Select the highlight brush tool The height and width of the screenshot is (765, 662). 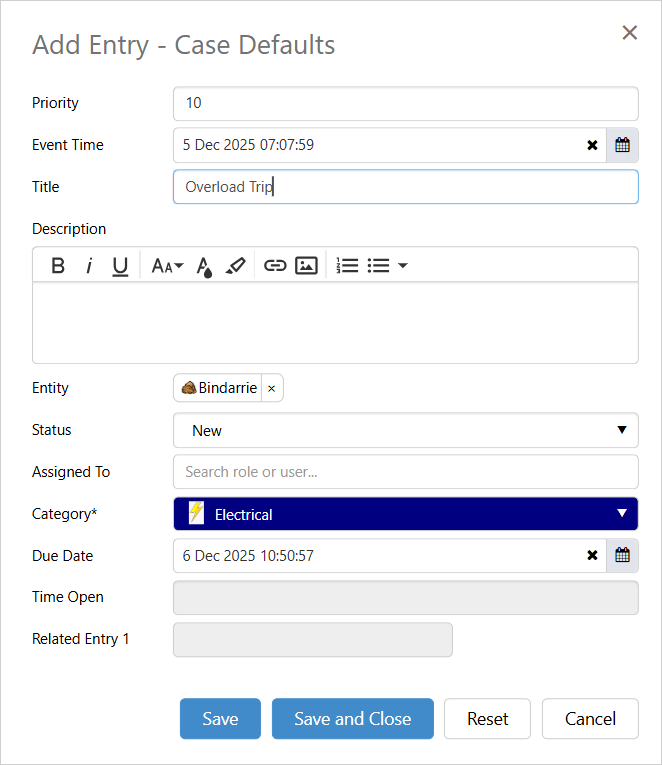235,265
